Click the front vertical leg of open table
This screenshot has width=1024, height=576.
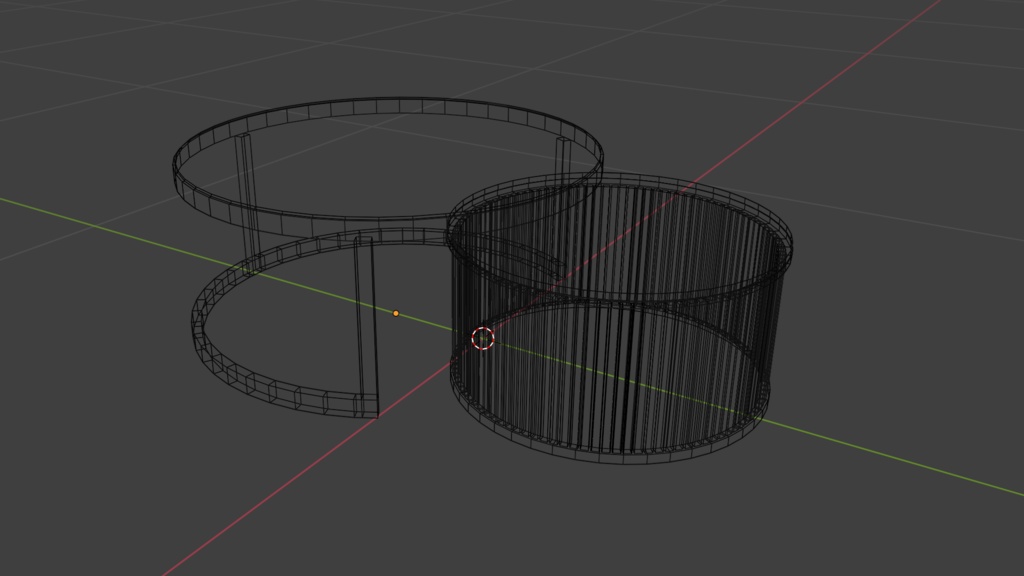pos(366,327)
